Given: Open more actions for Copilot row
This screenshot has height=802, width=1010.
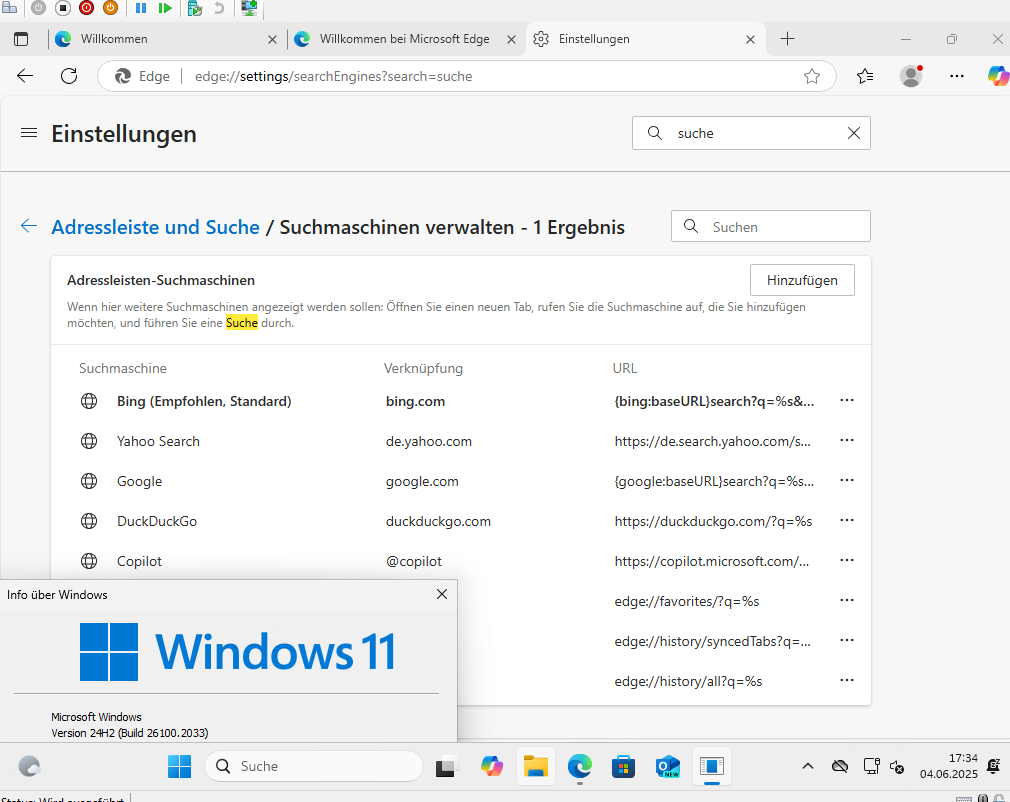Looking at the screenshot, I should tap(846, 560).
